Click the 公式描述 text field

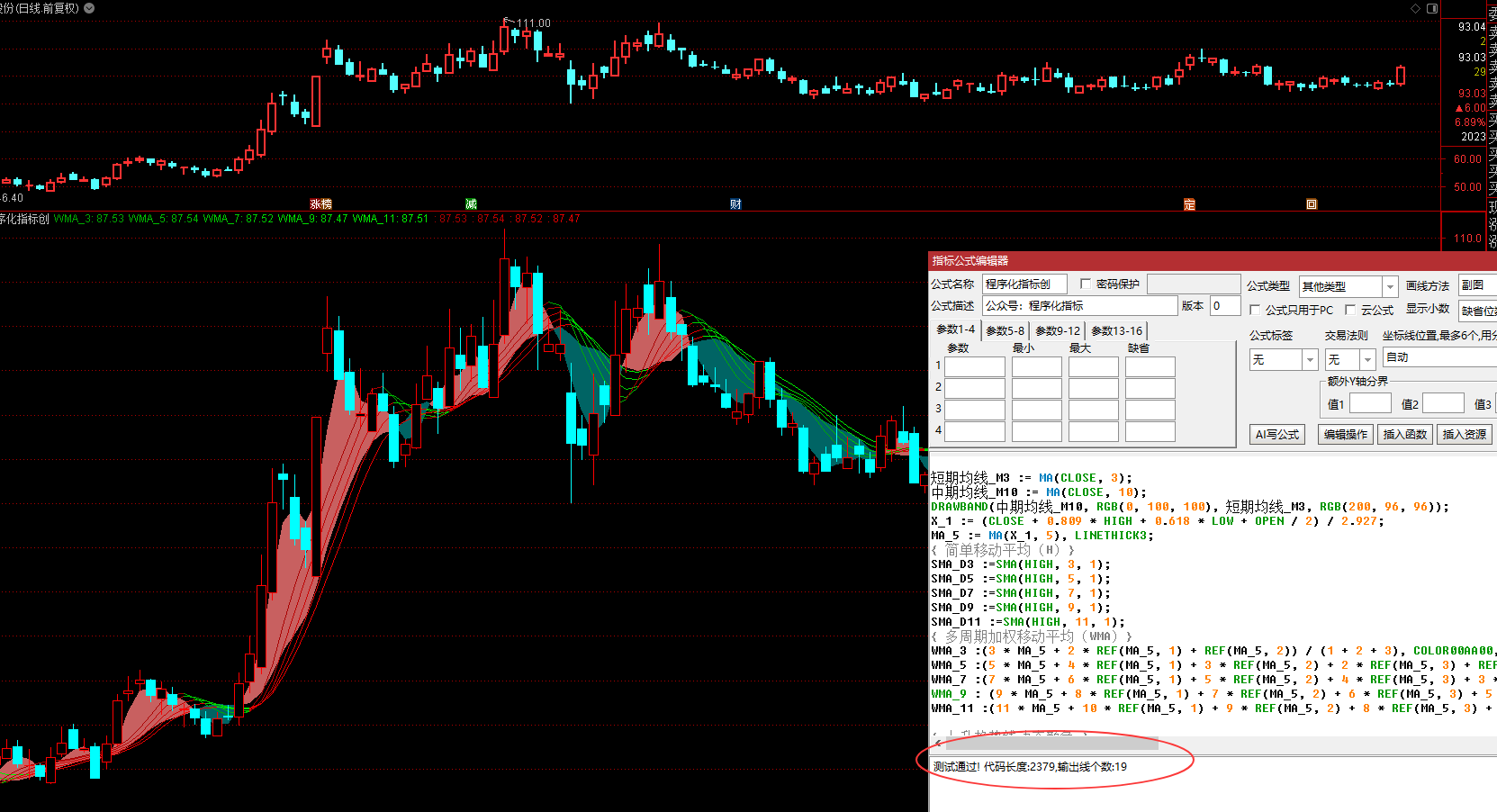point(1079,306)
